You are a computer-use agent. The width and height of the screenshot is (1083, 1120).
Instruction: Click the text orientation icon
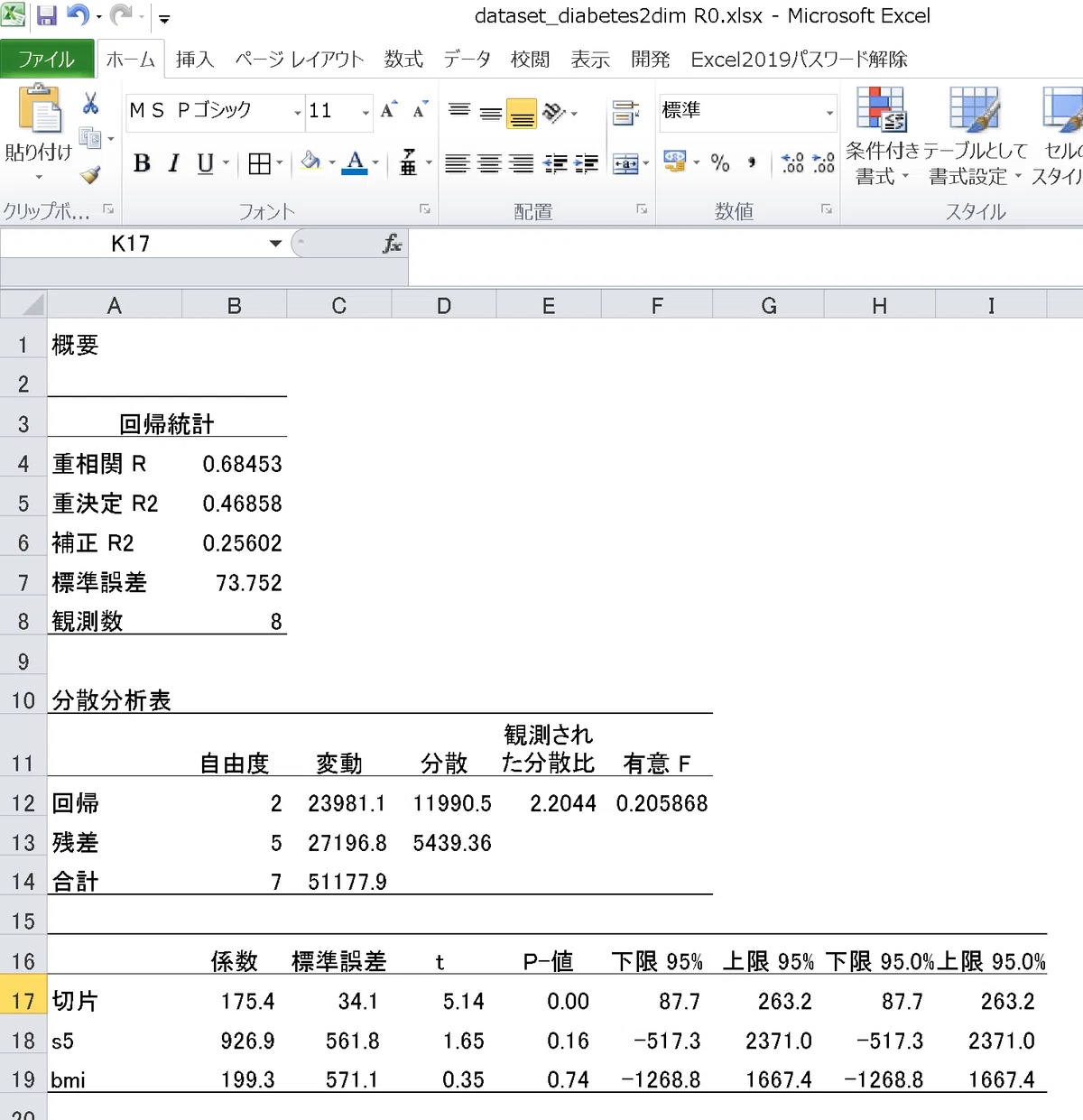pos(554,112)
